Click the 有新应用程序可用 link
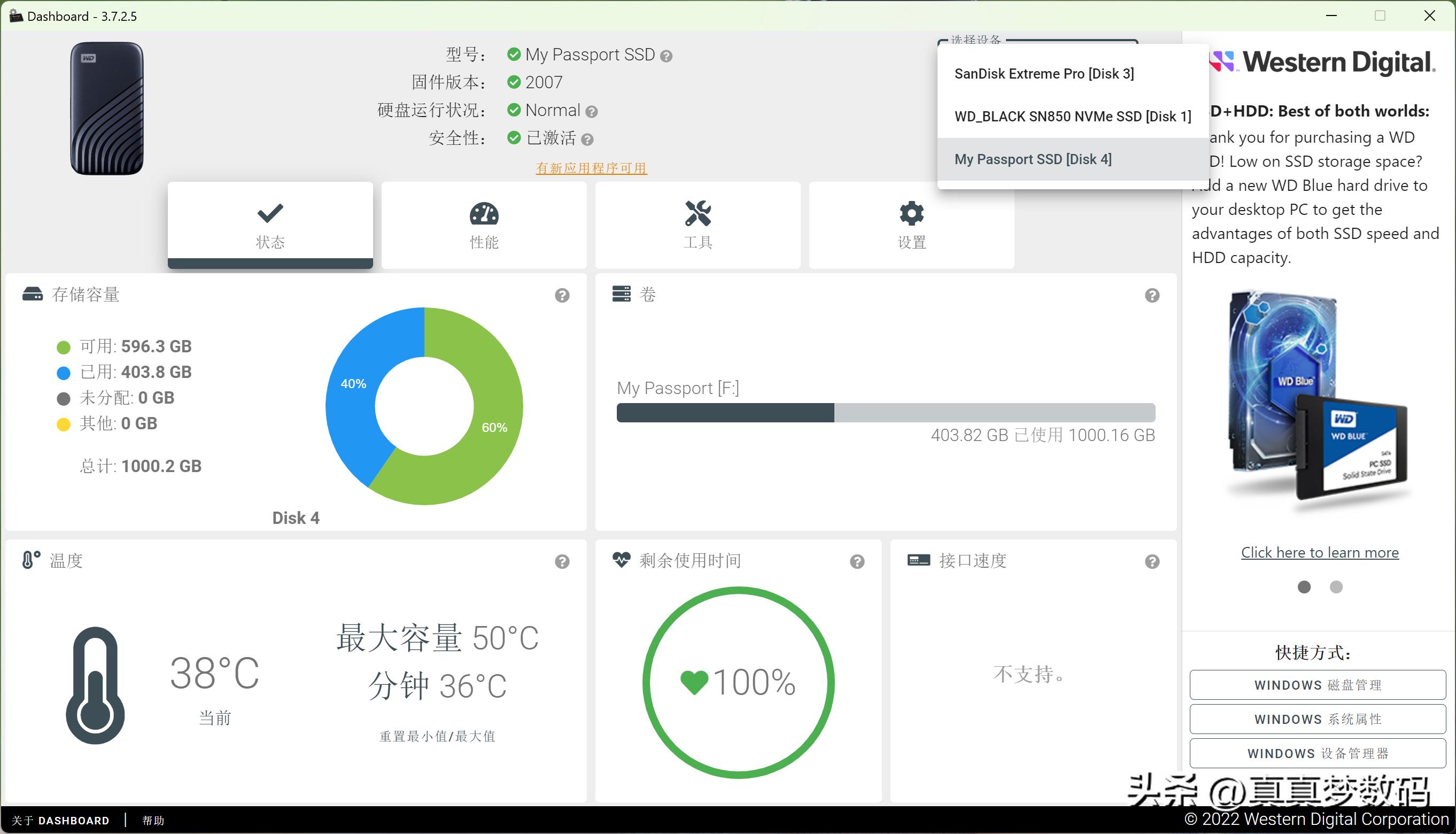This screenshot has width=1456, height=834. point(590,168)
